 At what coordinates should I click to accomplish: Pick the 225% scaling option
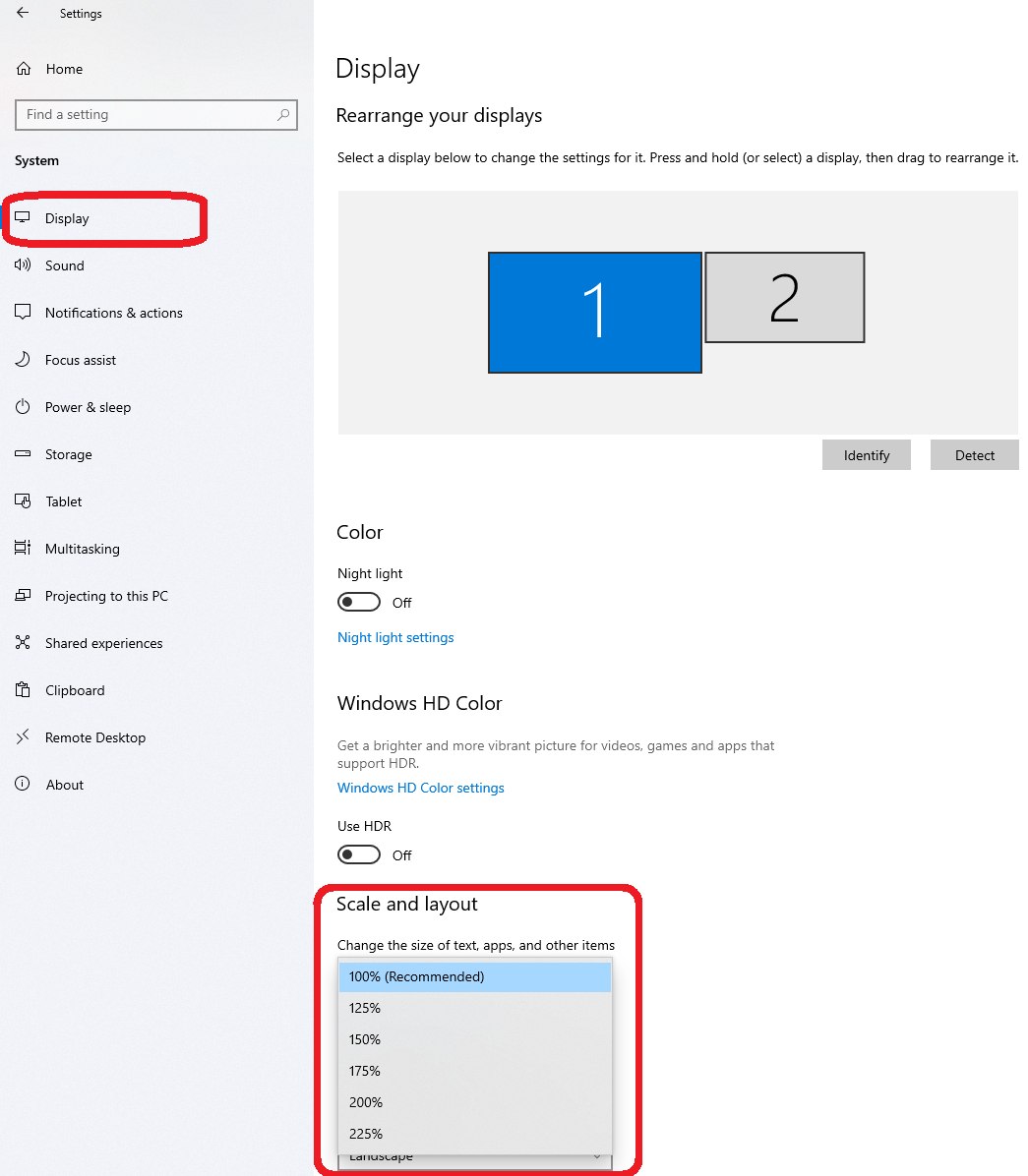pyautogui.click(x=475, y=1134)
